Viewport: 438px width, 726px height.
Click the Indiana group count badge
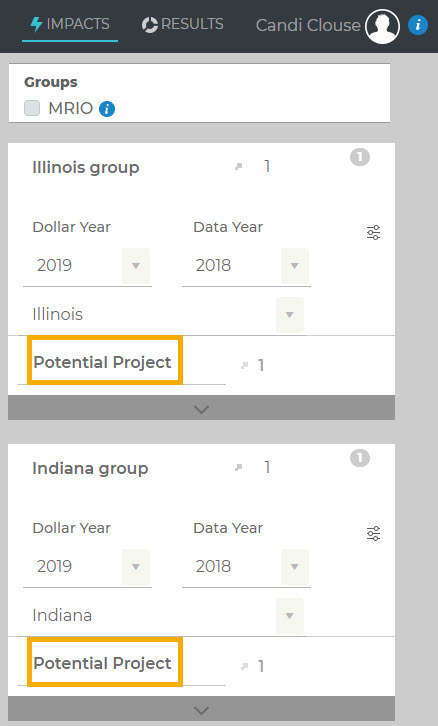tap(360, 458)
